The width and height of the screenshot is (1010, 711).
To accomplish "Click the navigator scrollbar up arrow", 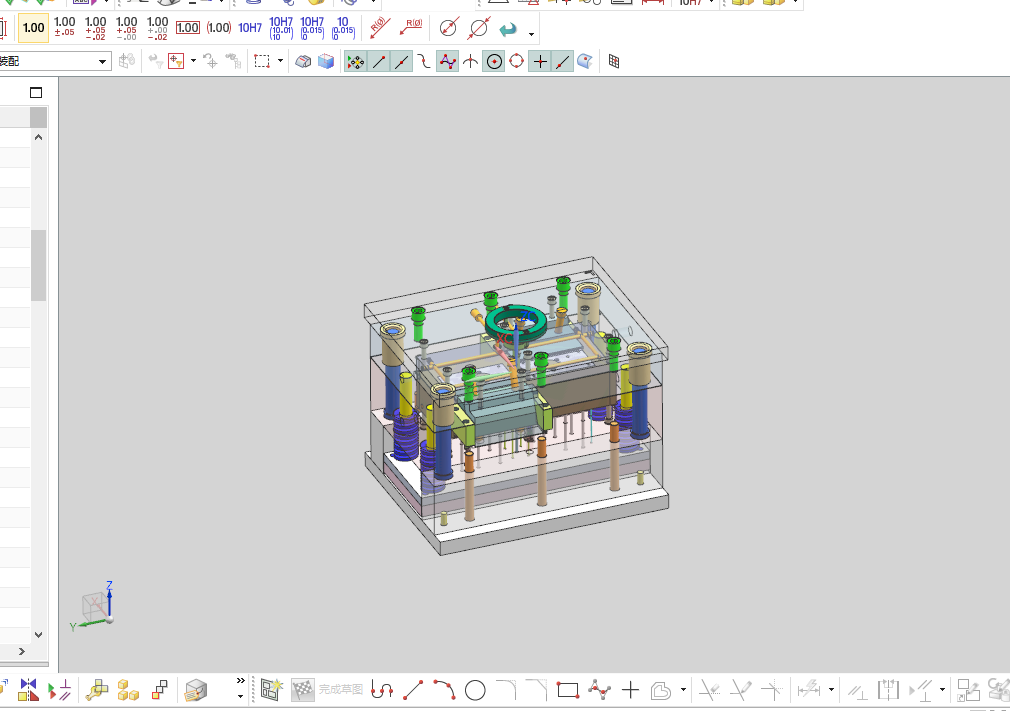I will click(x=39, y=137).
